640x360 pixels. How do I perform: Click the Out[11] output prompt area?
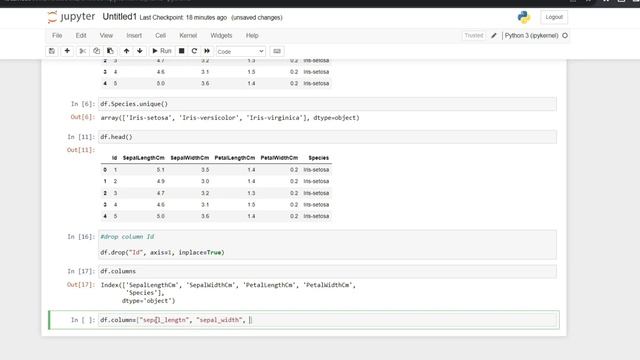pos(80,150)
